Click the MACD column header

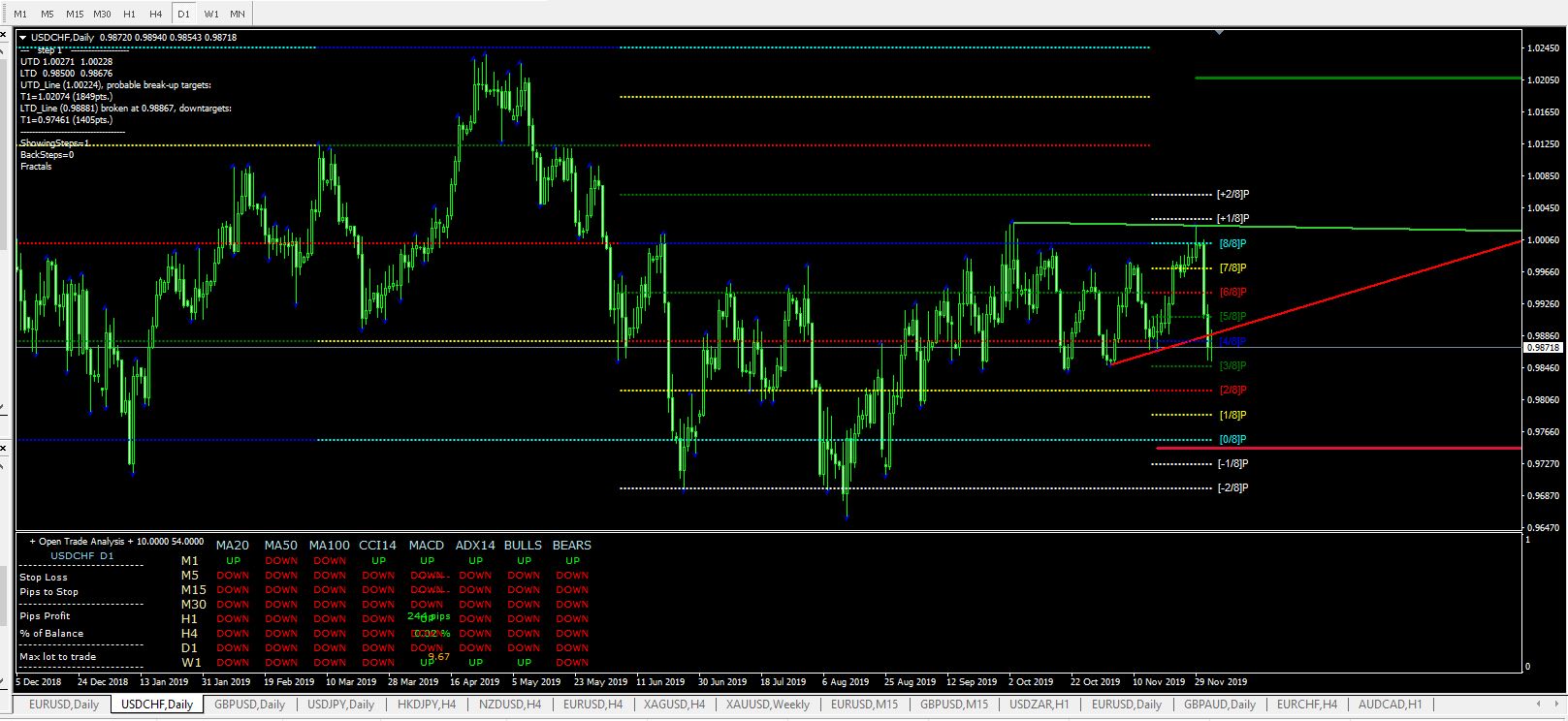[x=427, y=546]
